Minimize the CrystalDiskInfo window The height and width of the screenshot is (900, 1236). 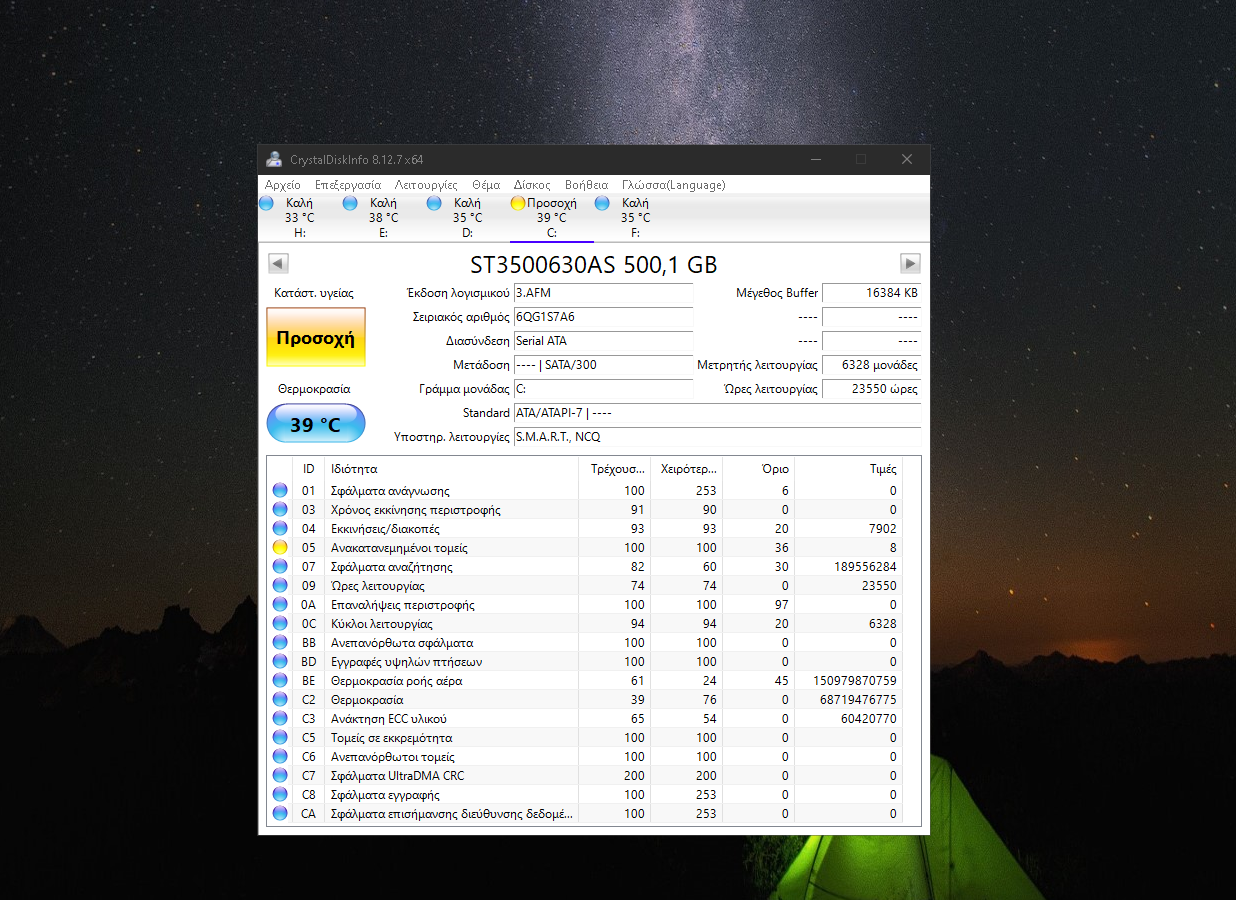[816, 159]
